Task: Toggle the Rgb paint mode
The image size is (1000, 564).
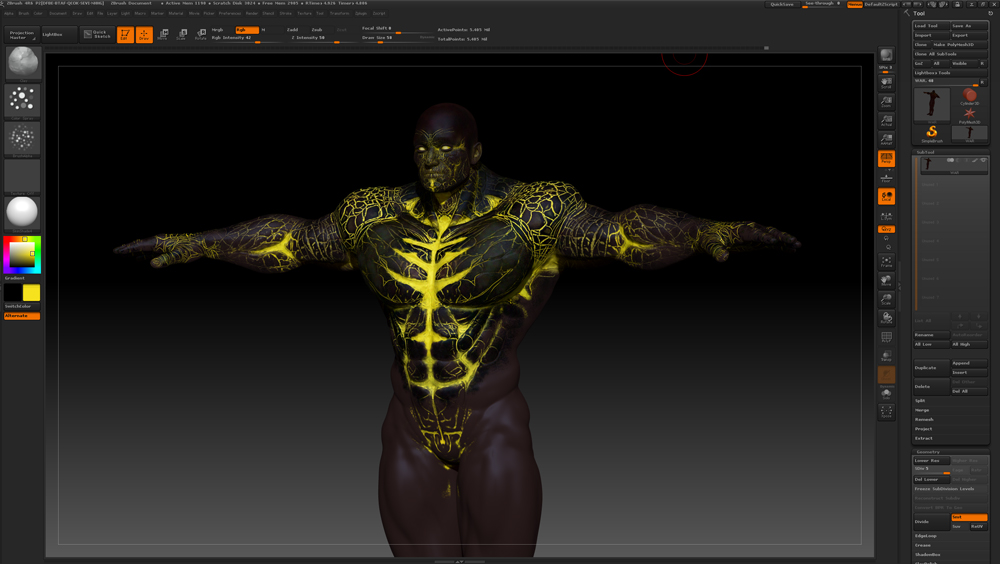Action: point(245,30)
